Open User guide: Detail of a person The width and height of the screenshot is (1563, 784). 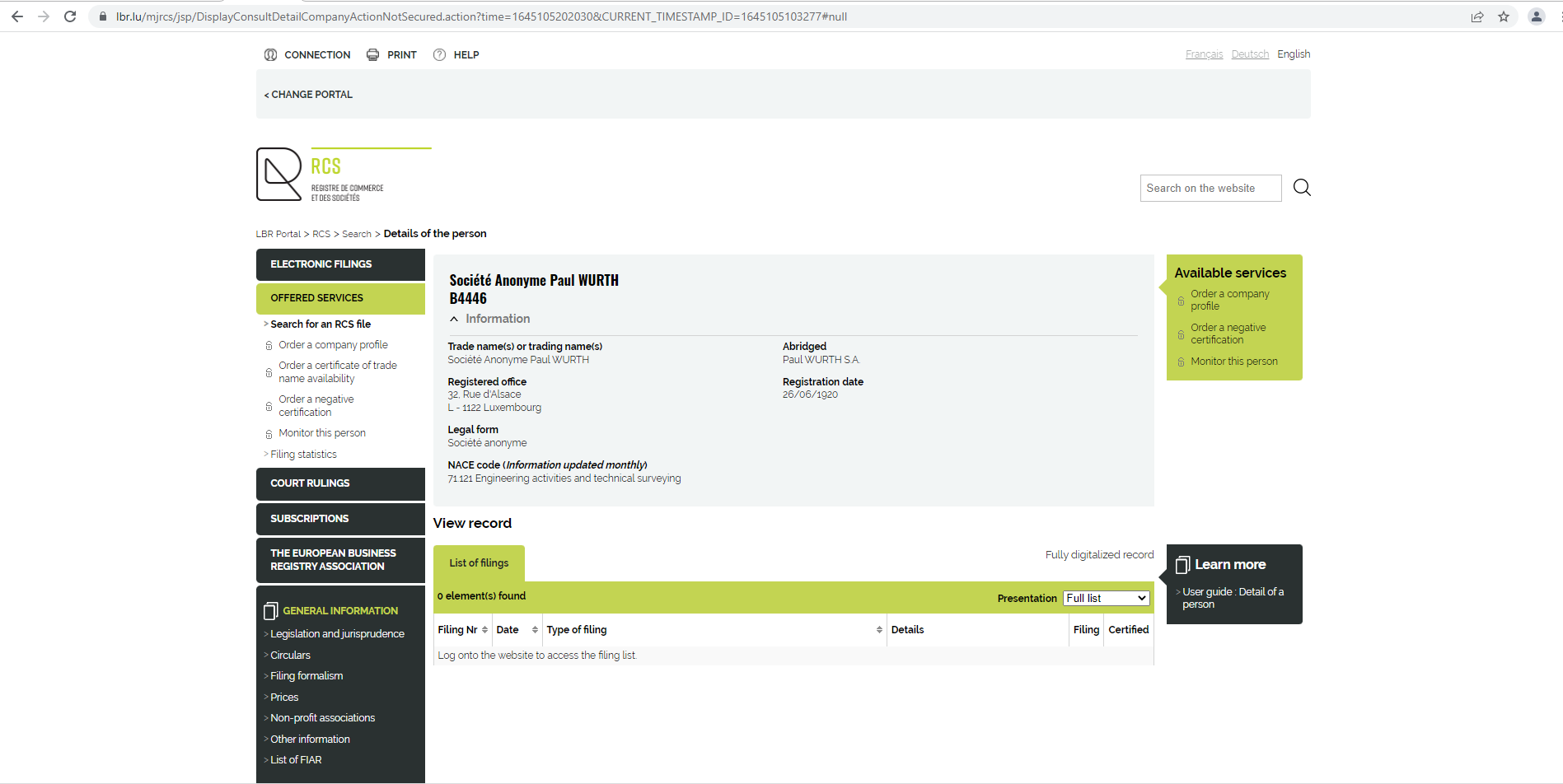pyautogui.click(x=1233, y=598)
